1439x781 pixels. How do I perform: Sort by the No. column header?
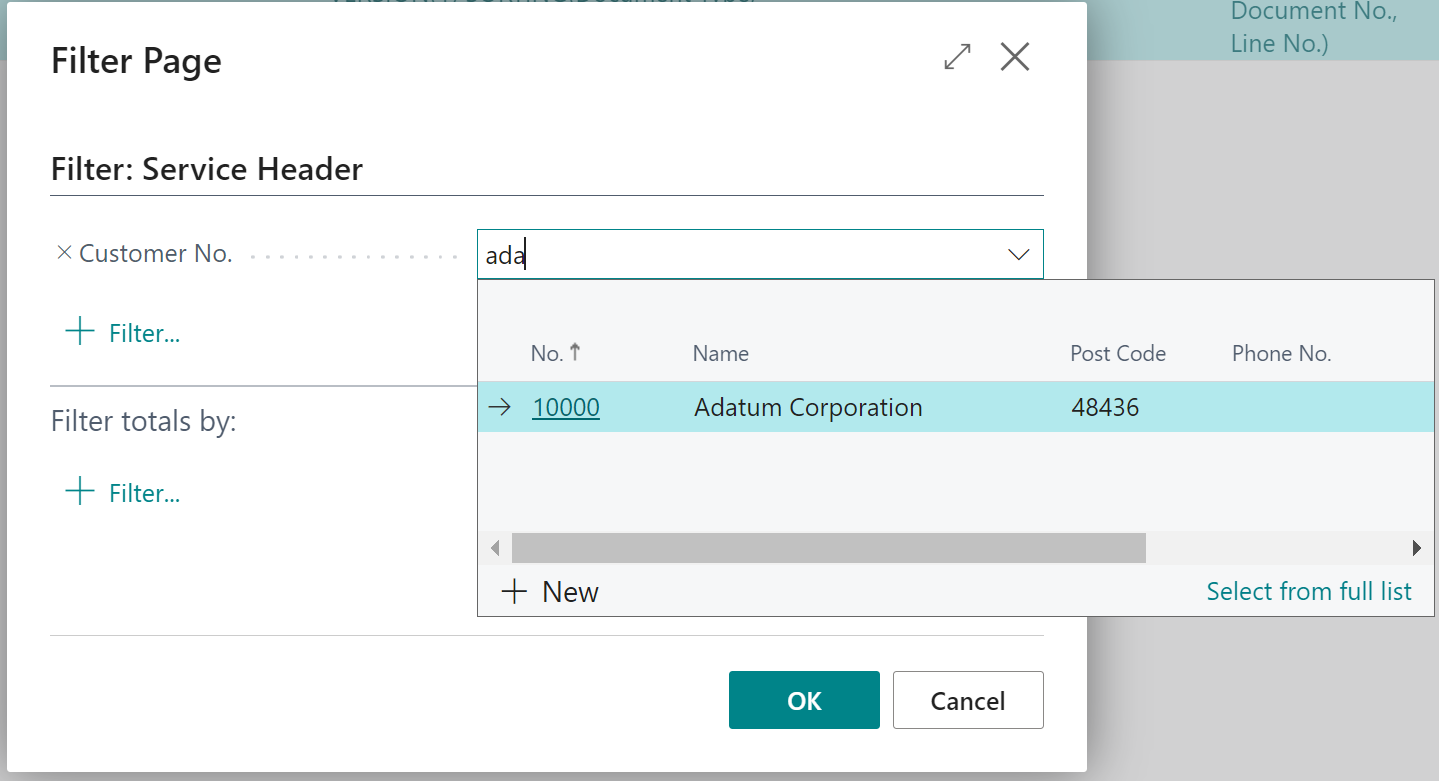tap(556, 353)
